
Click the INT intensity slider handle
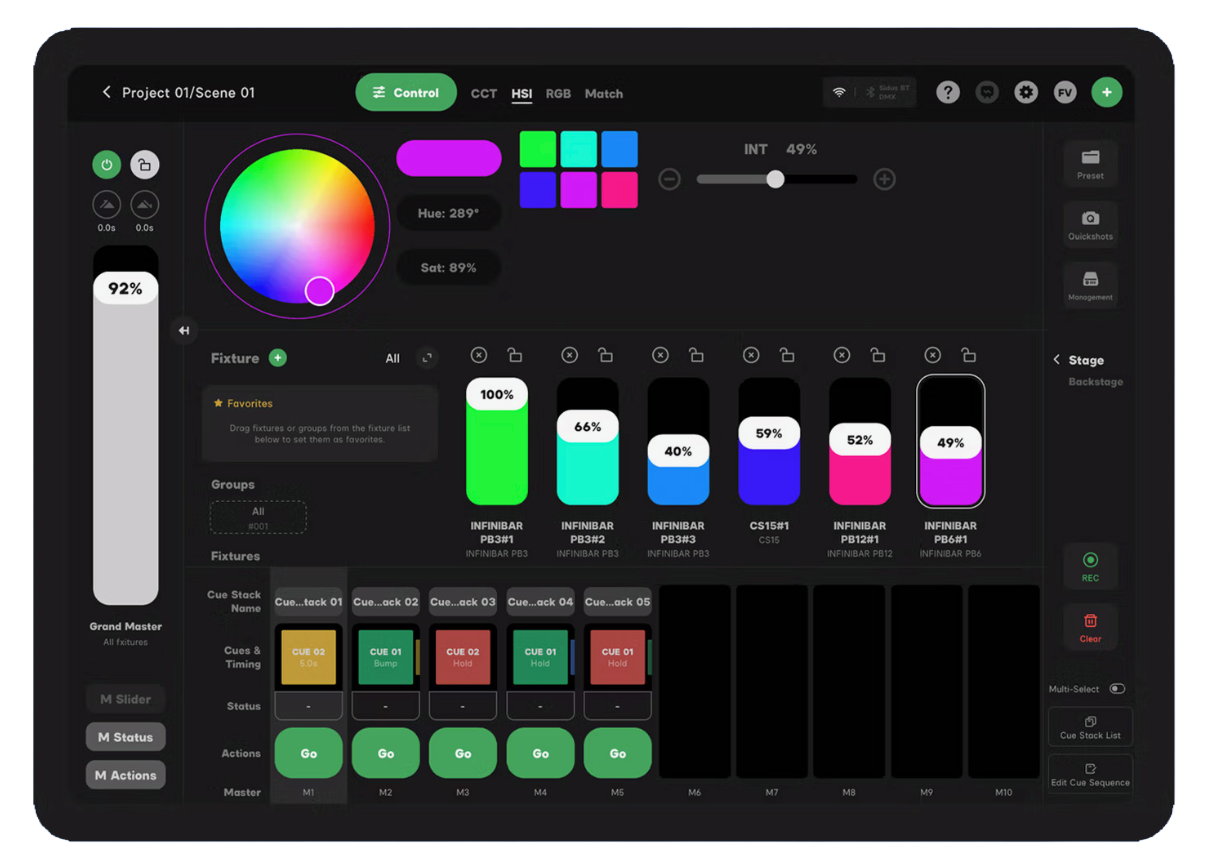coord(775,179)
